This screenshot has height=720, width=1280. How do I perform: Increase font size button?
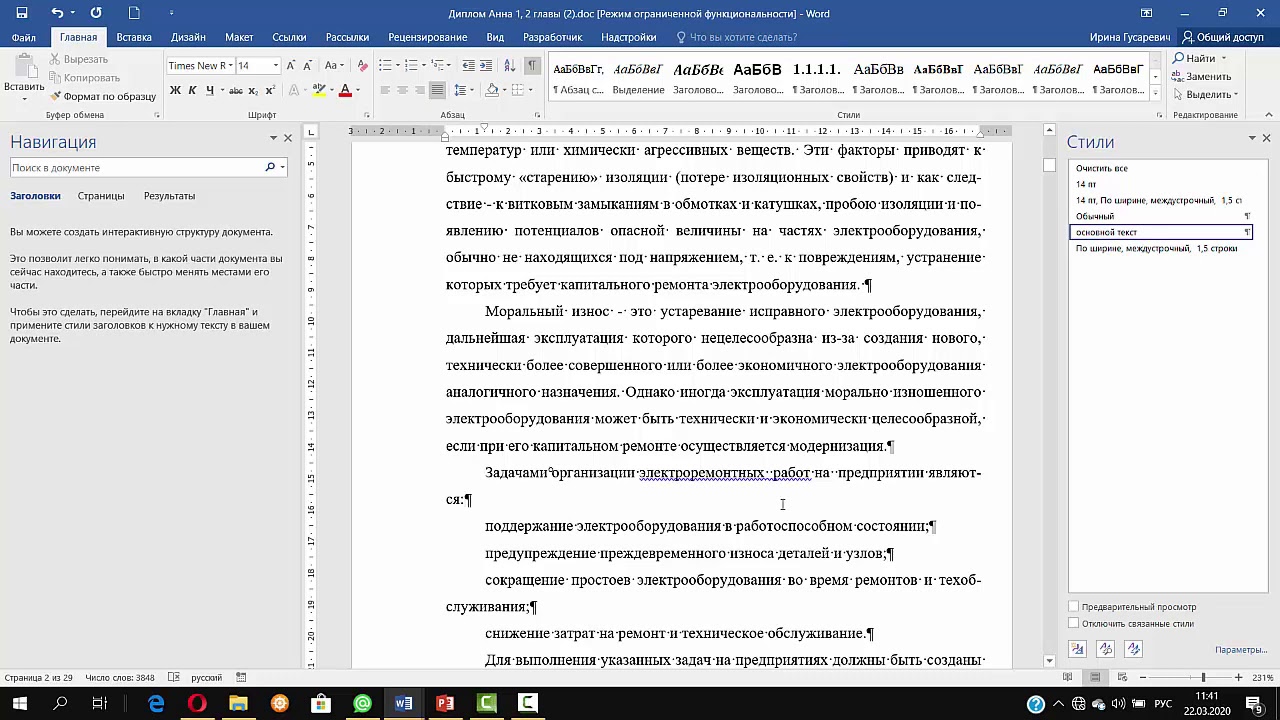click(x=291, y=66)
